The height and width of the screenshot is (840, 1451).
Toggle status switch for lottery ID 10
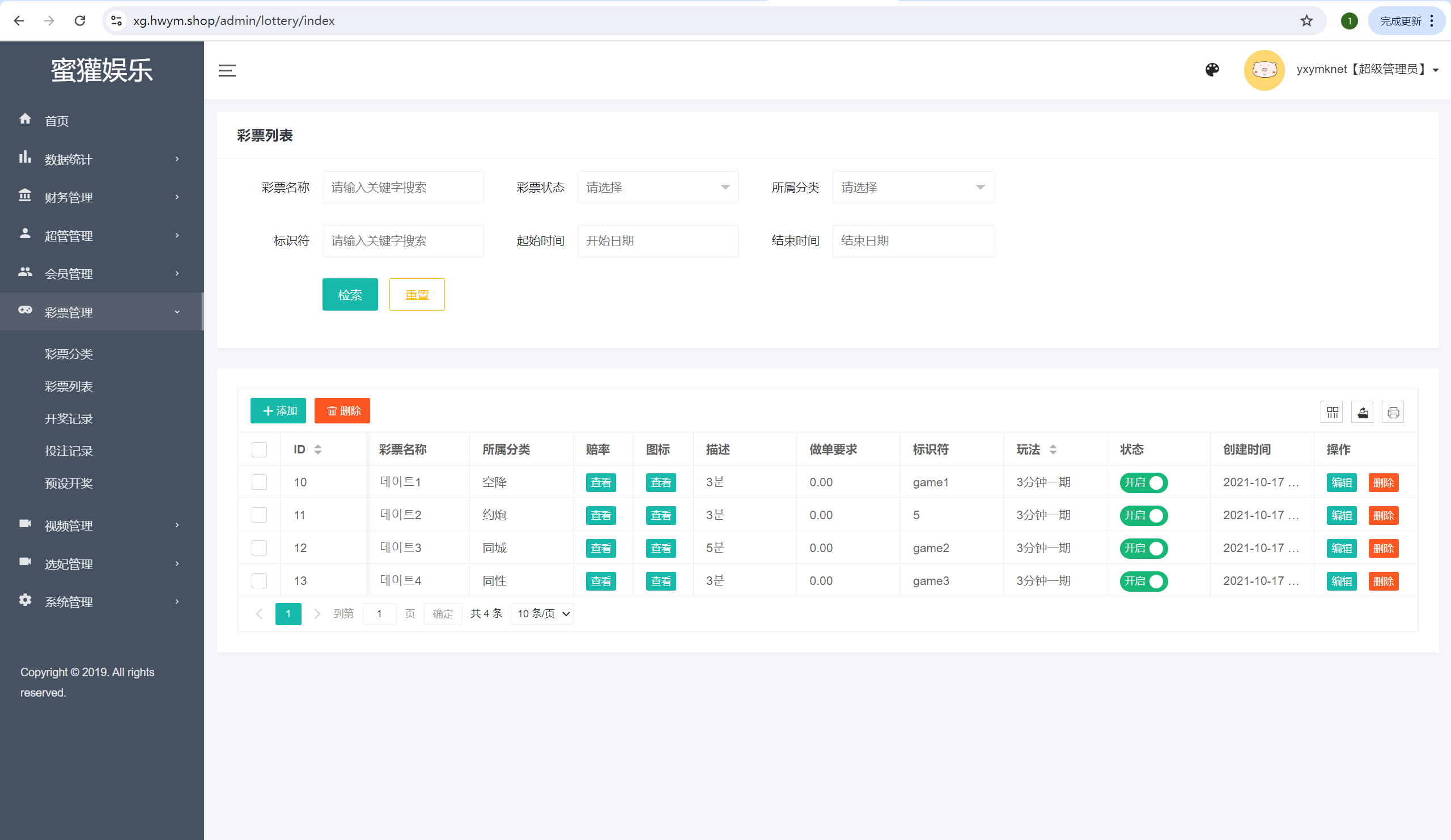[1144, 482]
